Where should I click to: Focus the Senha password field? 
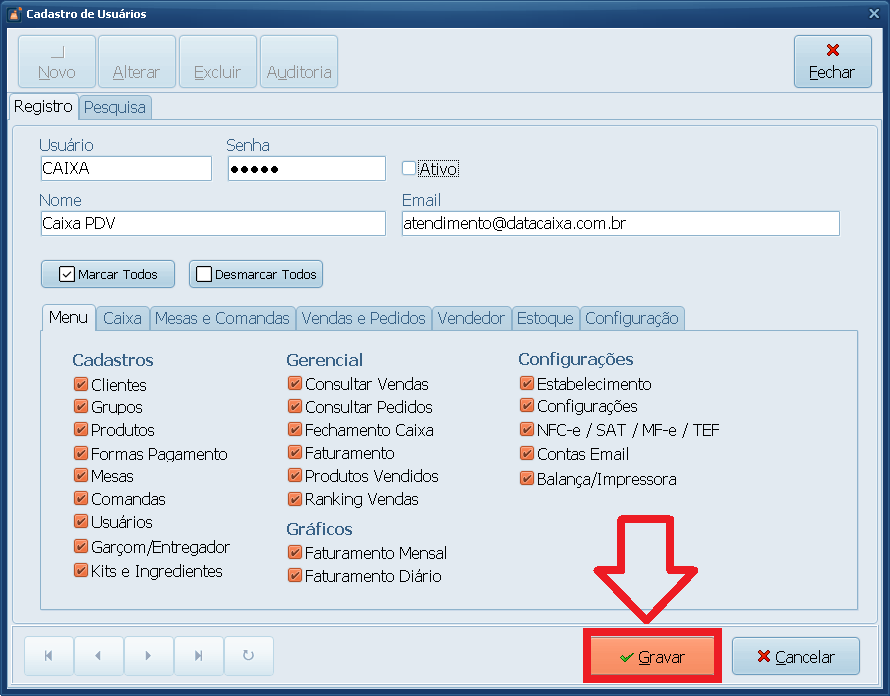coord(306,169)
